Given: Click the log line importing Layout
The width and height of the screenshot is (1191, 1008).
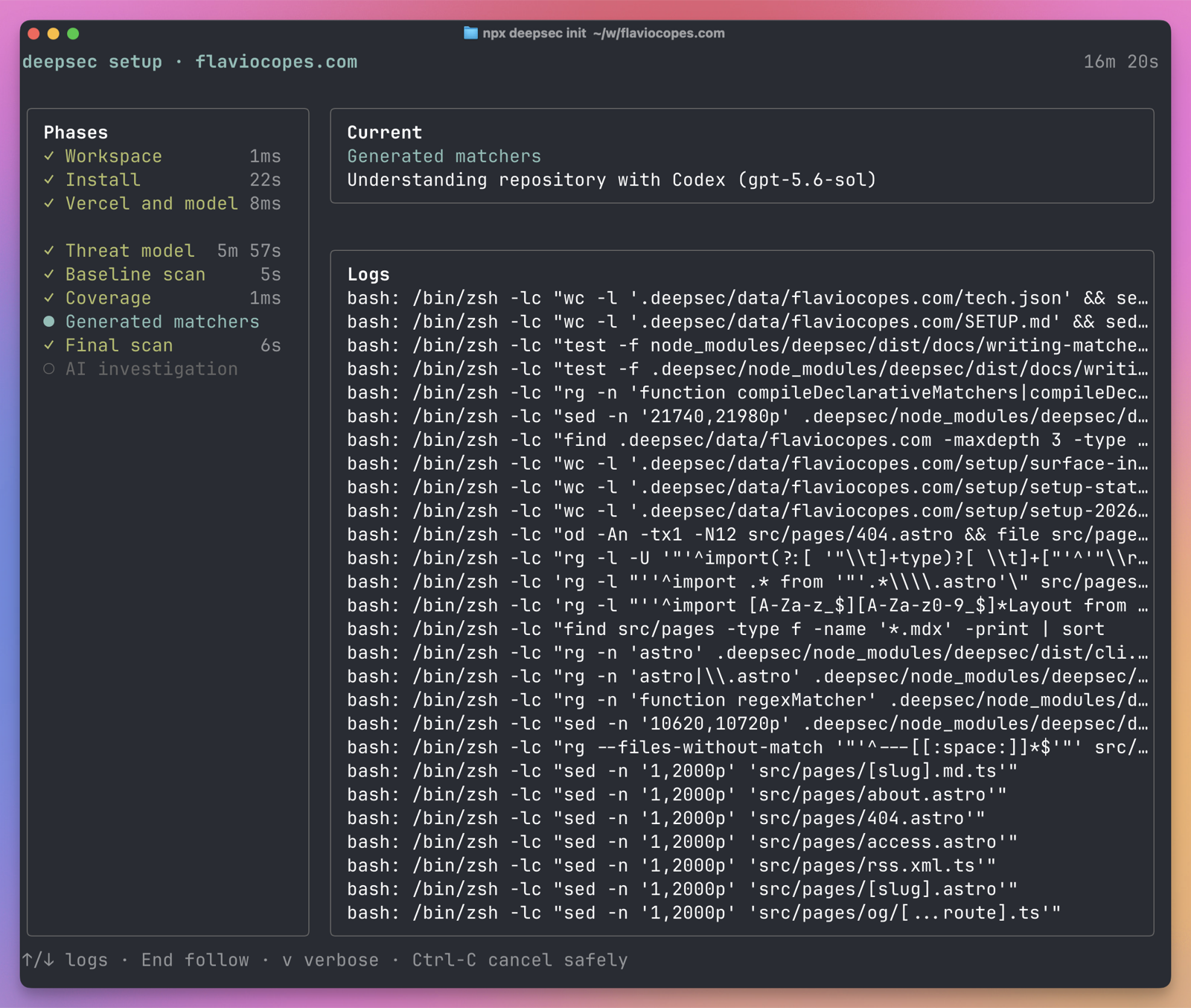Looking at the screenshot, I should click(747, 606).
